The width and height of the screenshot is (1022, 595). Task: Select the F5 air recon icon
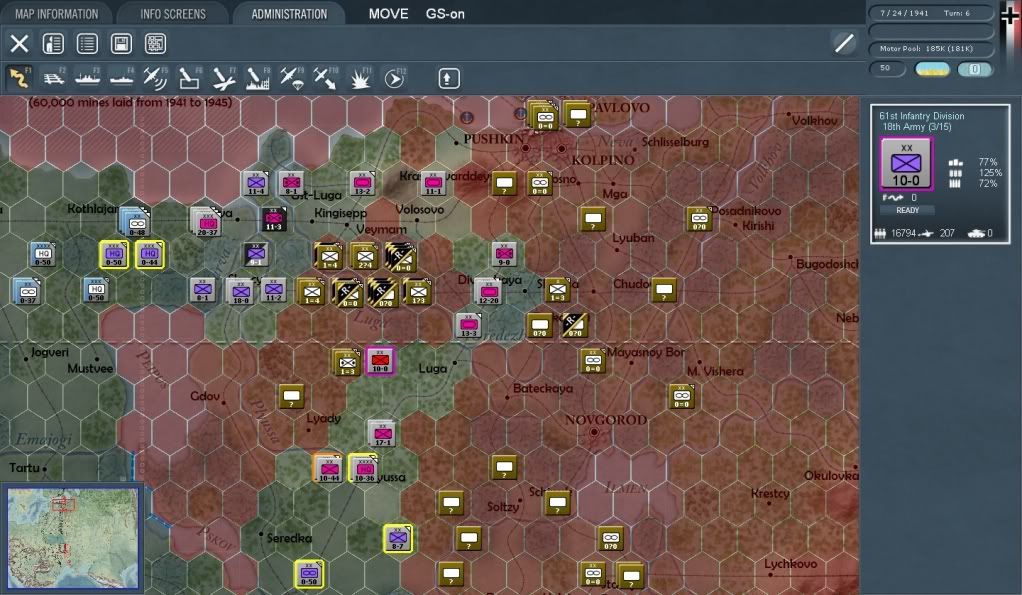click(155, 78)
